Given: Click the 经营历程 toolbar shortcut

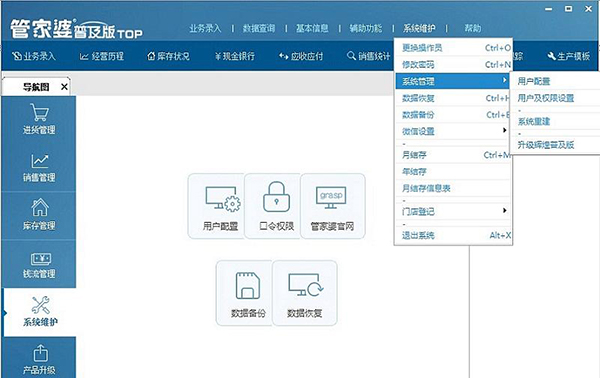Looking at the screenshot, I should tap(101, 56).
